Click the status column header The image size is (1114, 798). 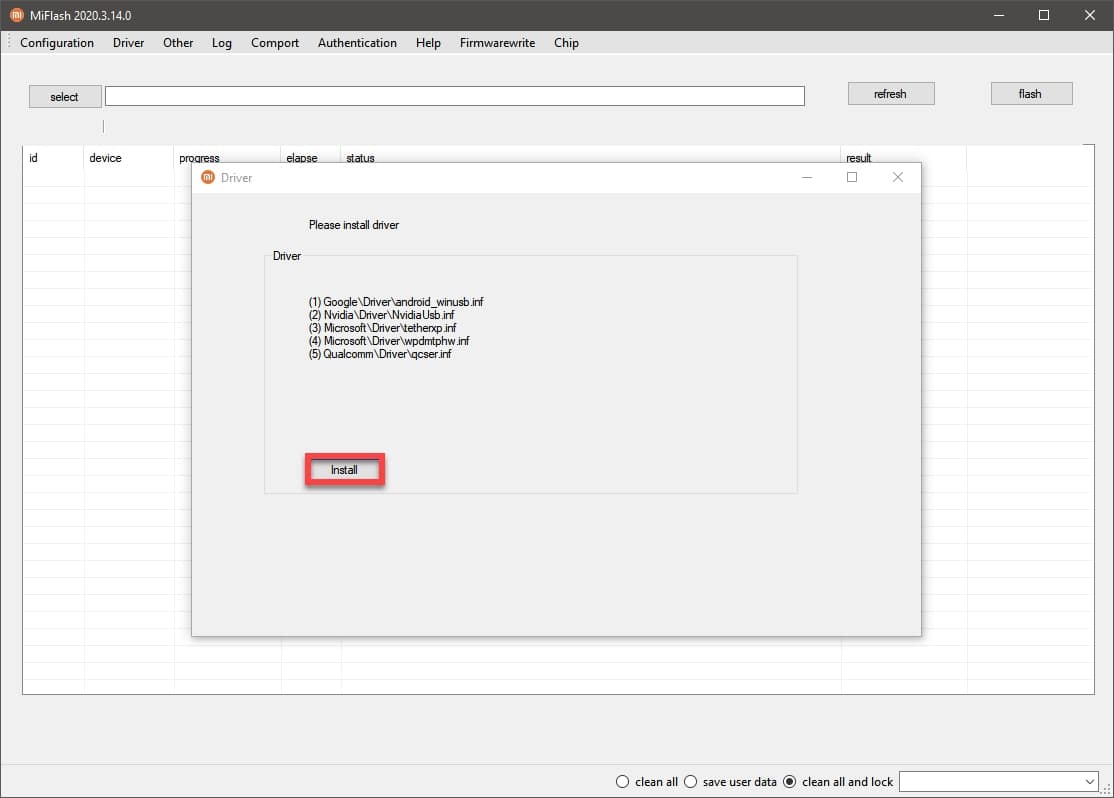pyautogui.click(x=360, y=158)
